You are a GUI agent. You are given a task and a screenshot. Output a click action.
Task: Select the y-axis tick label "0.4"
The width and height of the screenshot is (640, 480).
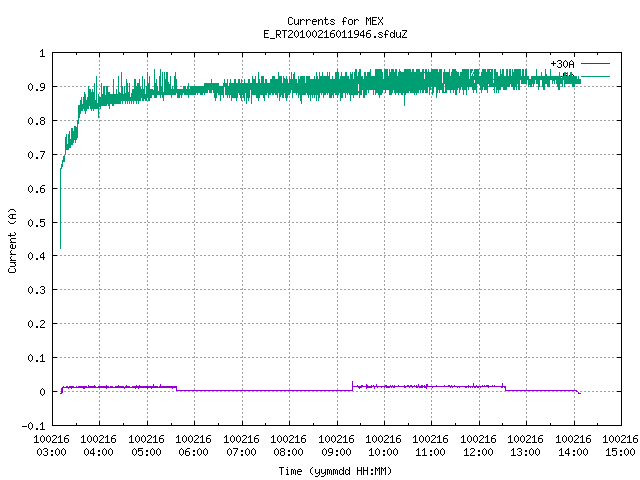pyautogui.click(x=37, y=256)
